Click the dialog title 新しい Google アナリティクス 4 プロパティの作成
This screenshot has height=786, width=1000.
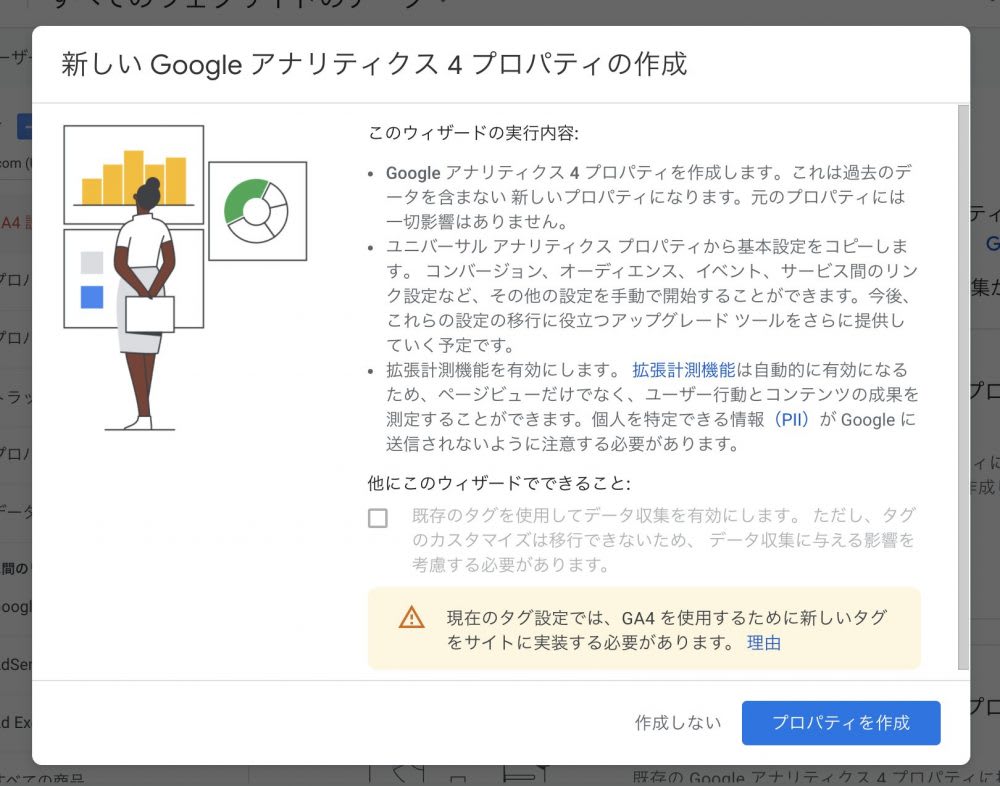(x=370, y=64)
